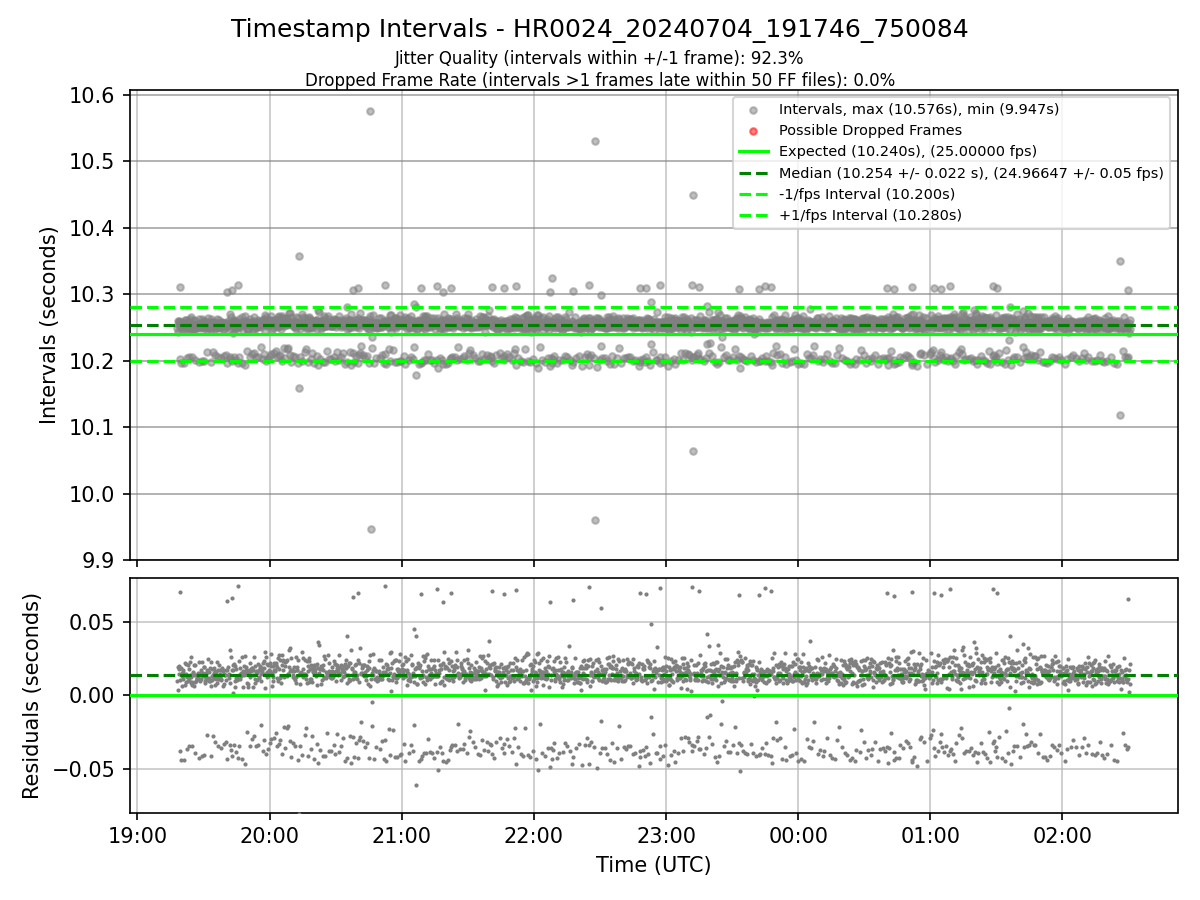Click the maximum outlier point near 10.576 seconds
The width and height of the screenshot is (1200, 900).
[x=370, y=111]
